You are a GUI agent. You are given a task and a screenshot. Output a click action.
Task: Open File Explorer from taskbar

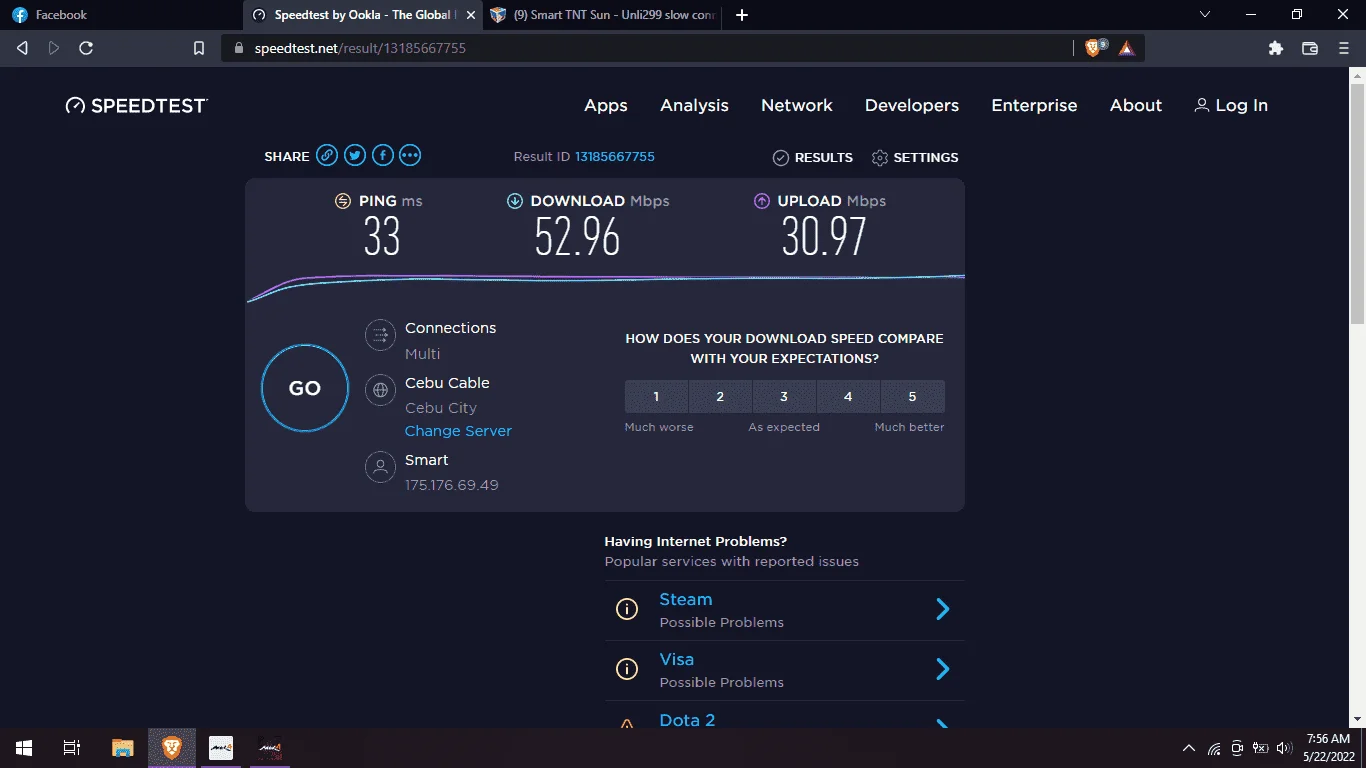point(122,748)
